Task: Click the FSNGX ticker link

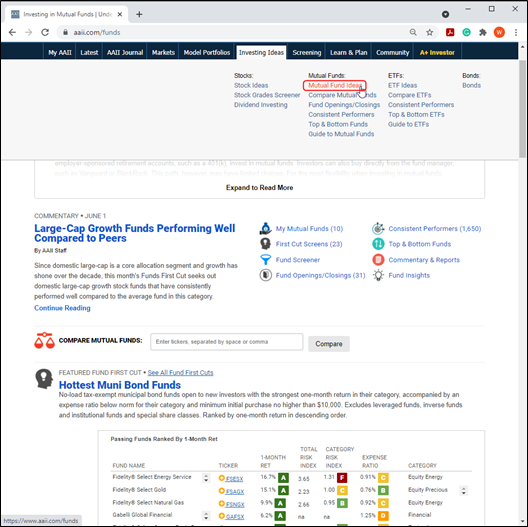Action: (x=235, y=504)
